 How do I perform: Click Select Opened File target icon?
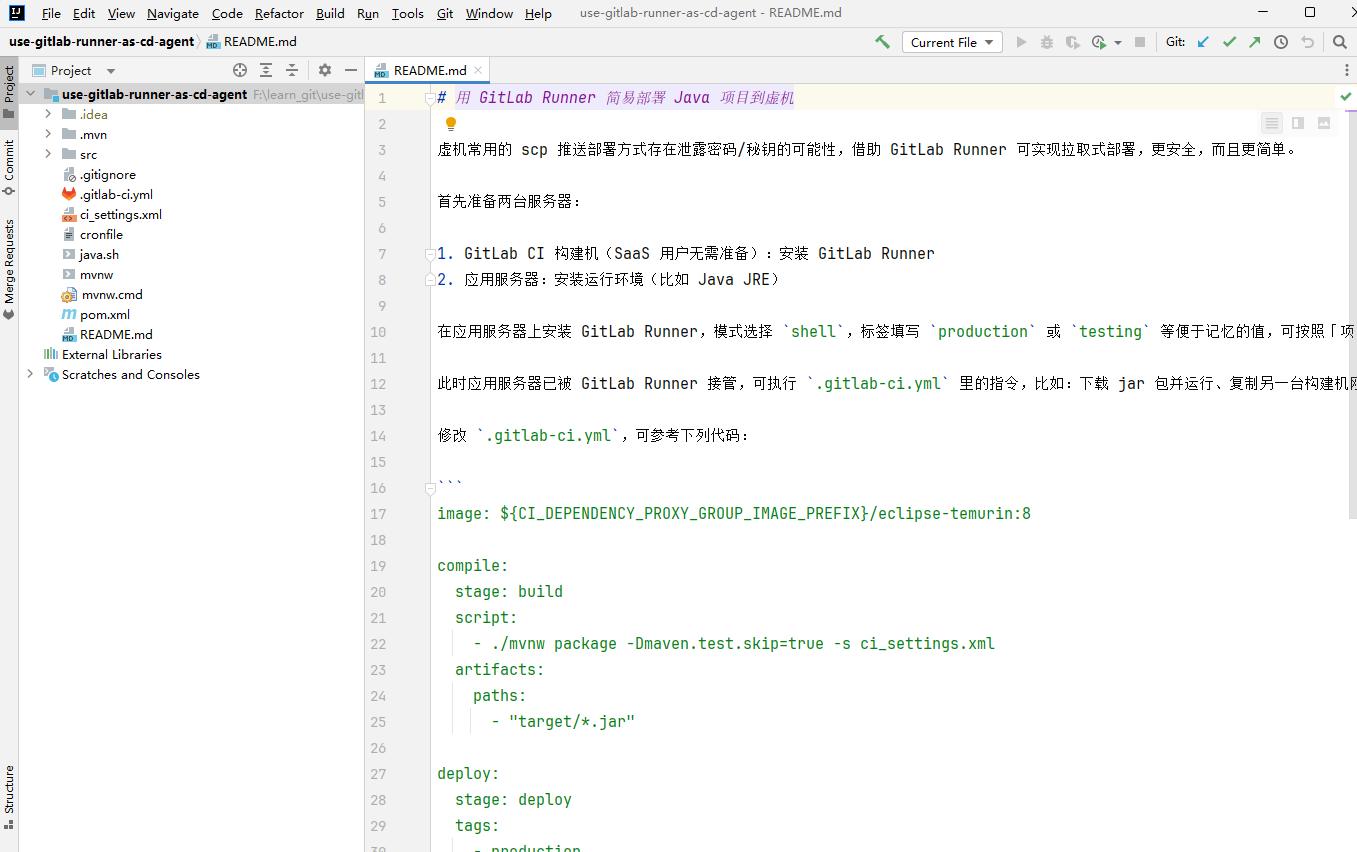(240, 70)
